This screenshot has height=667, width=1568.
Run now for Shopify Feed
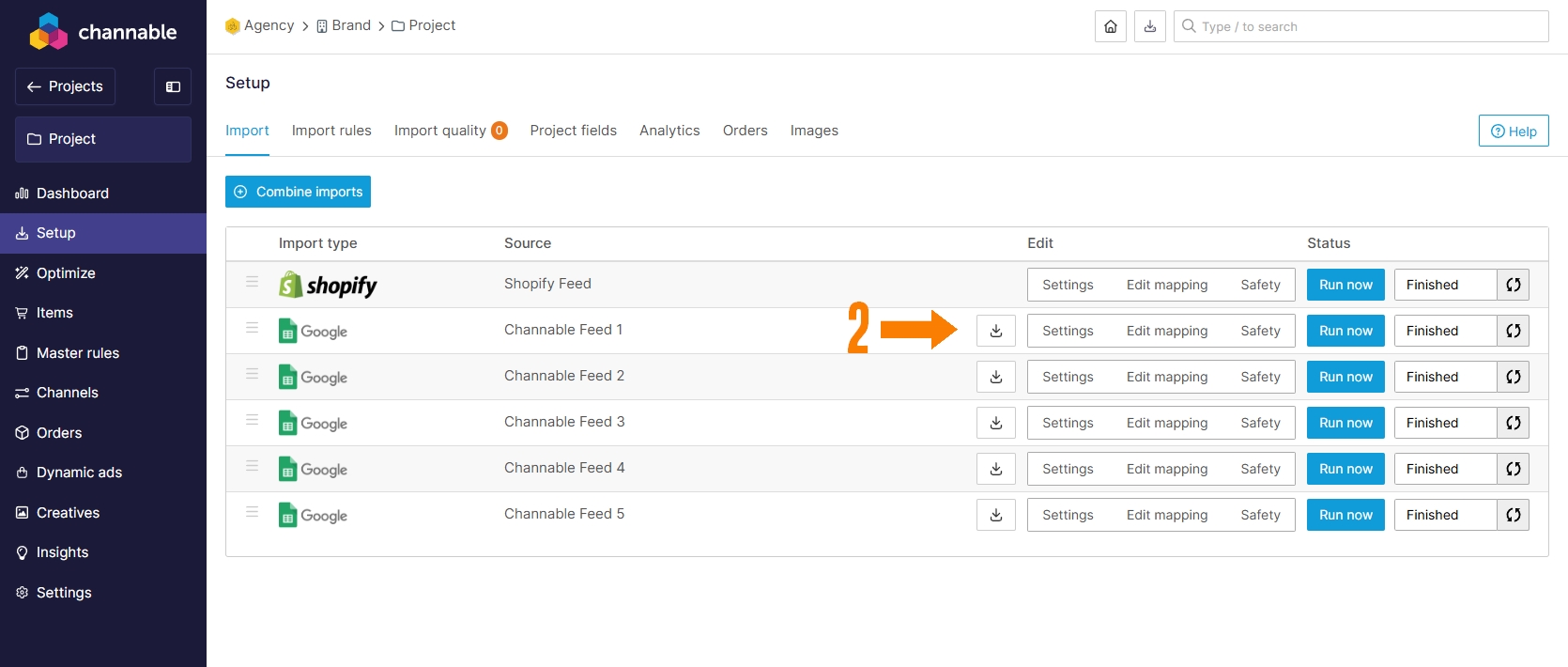(x=1345, y=285)
